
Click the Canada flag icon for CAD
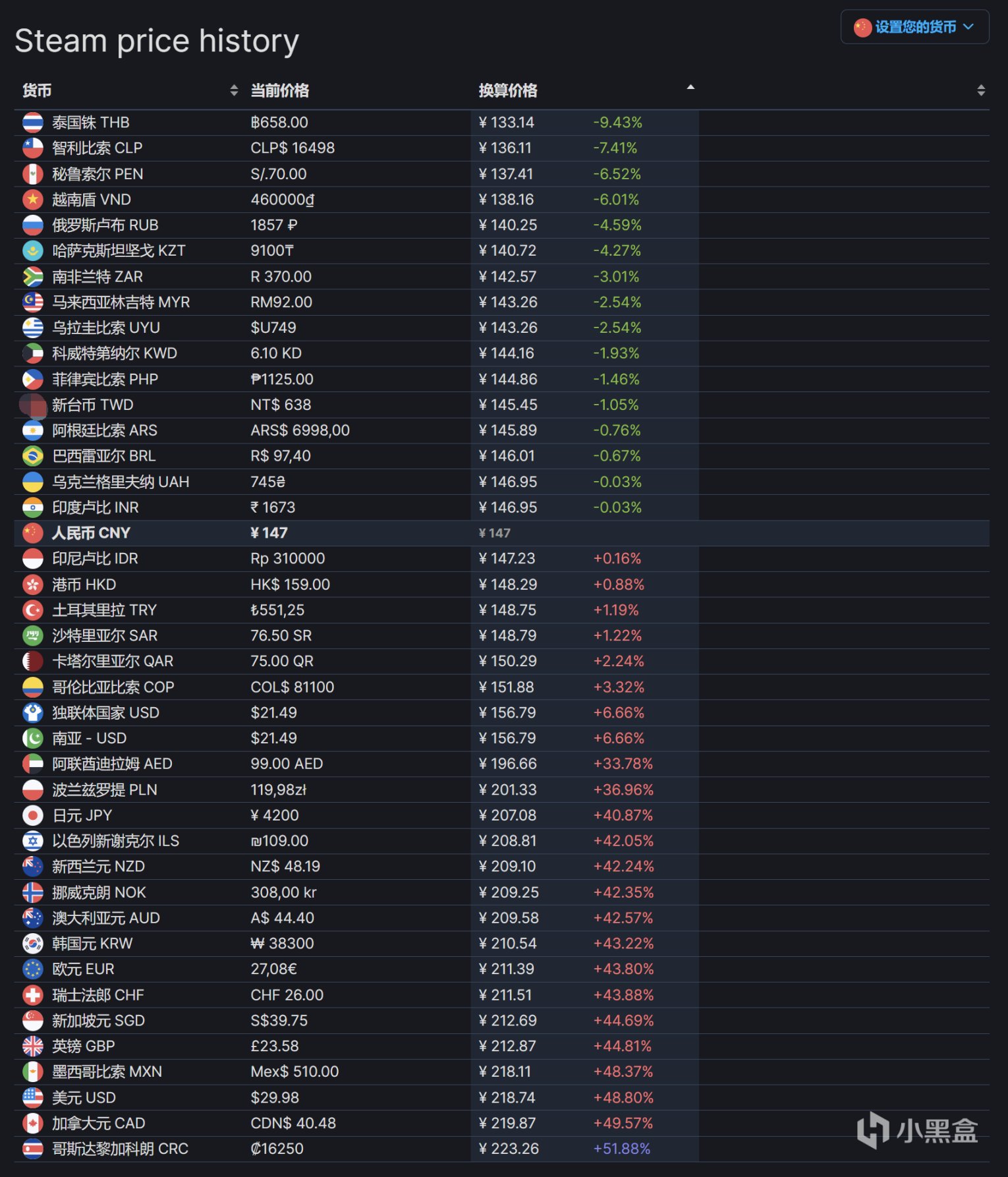tap(33, 1124)
